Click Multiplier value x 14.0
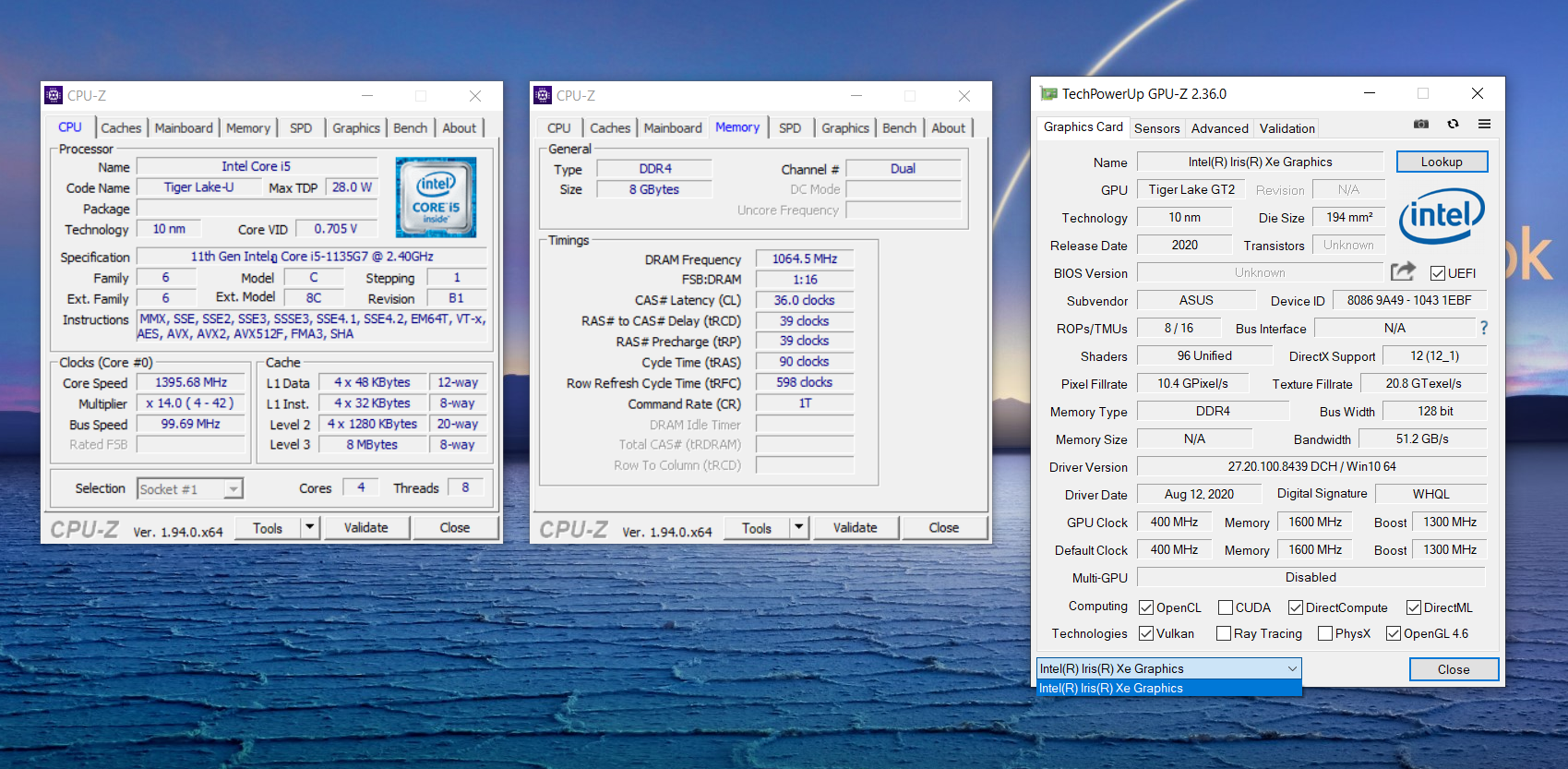 190,403
